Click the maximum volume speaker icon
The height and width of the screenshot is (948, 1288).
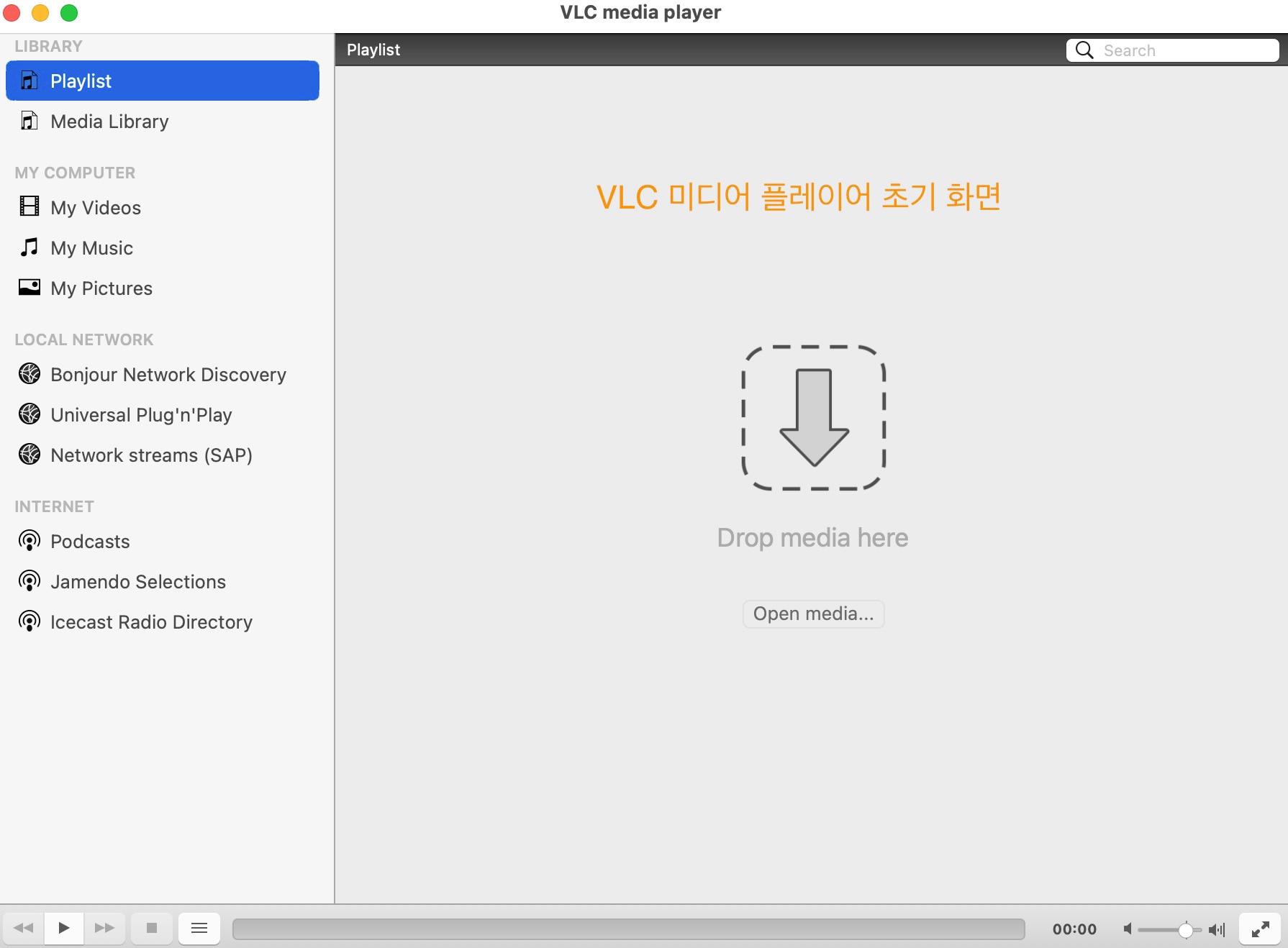point(1217,929)
